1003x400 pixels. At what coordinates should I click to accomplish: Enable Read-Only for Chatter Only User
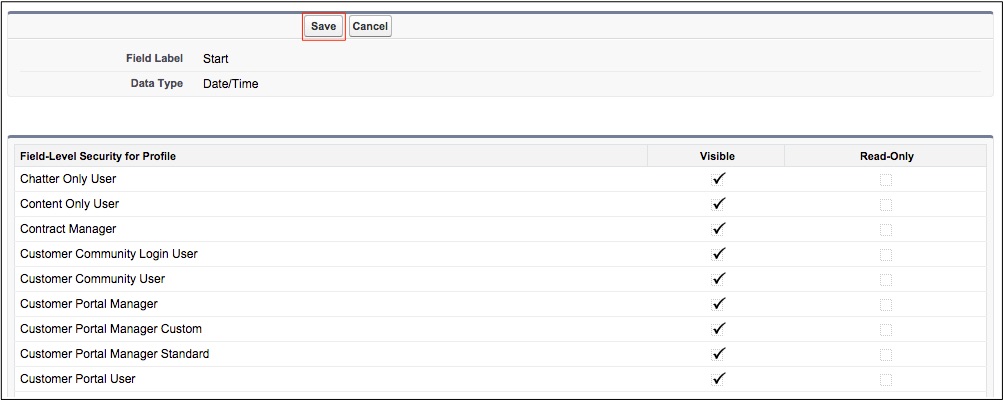tap(886, 180)
